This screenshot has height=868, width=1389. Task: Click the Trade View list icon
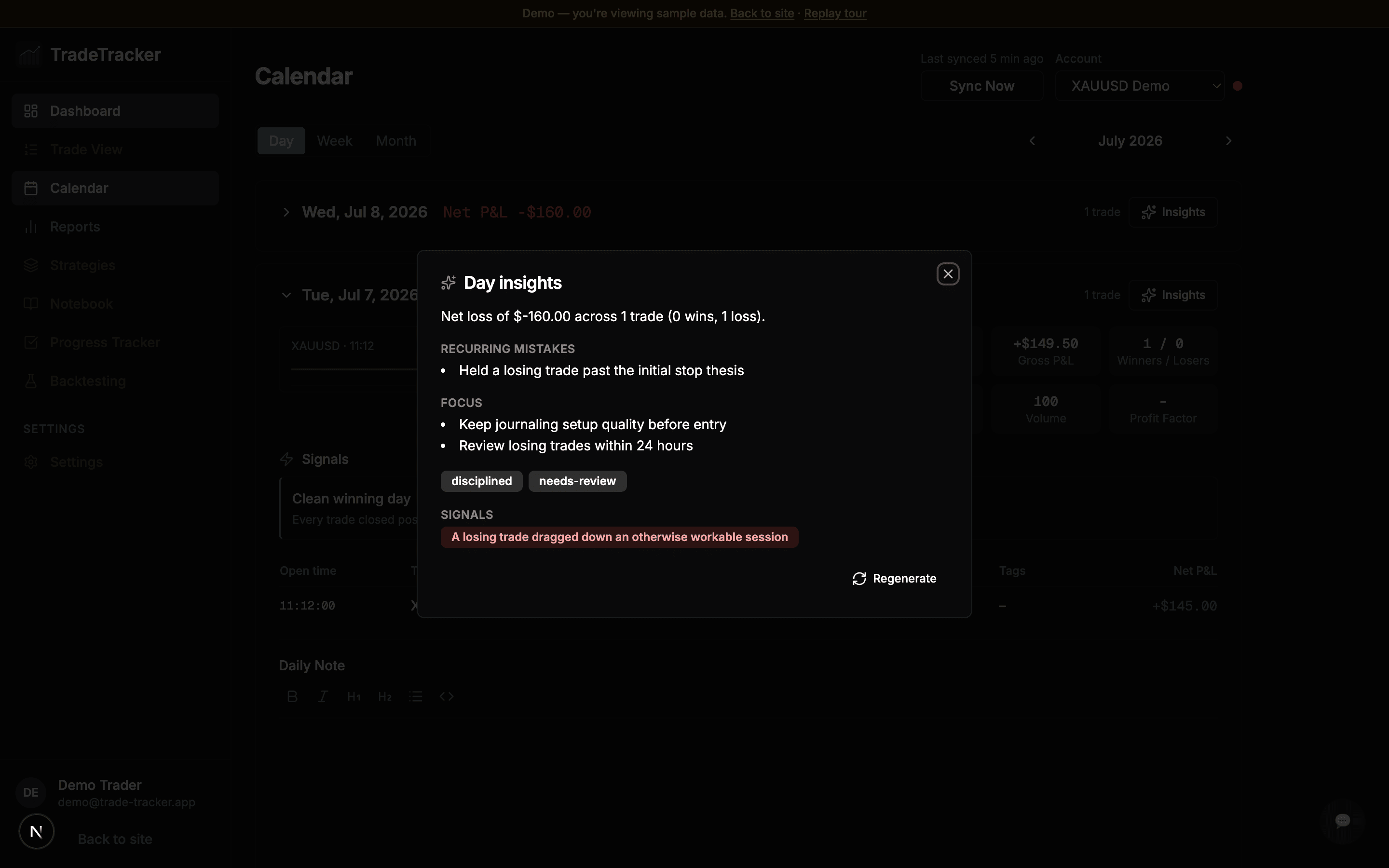pyautogui.click(x=31, y=149)
